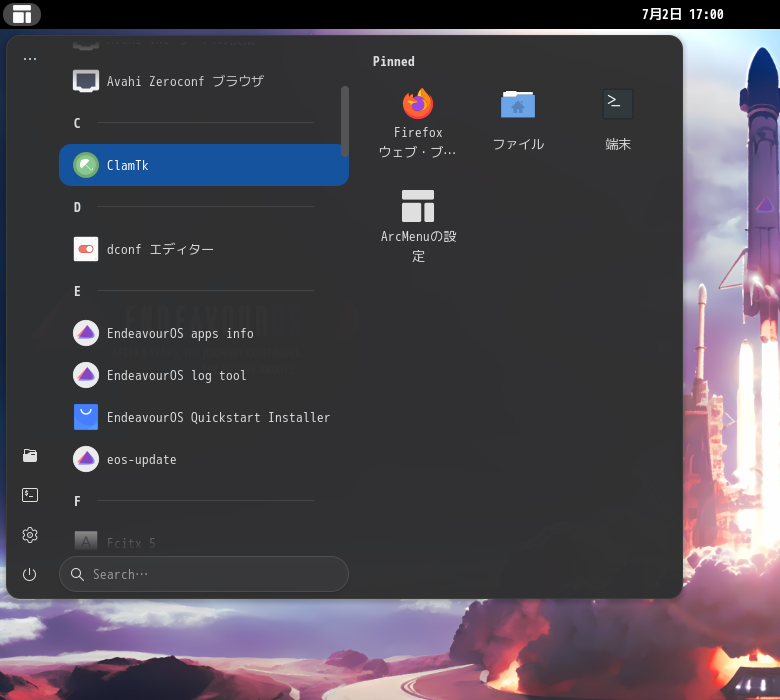The image size is (780, 700).
Task: Launch pinned Firefox web browser
Action: [418, 123]
